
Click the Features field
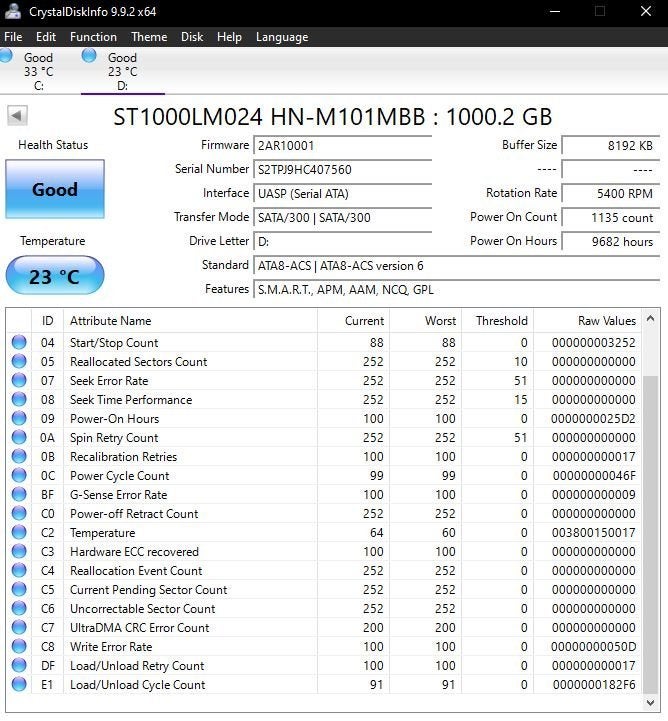pos(457,290)
